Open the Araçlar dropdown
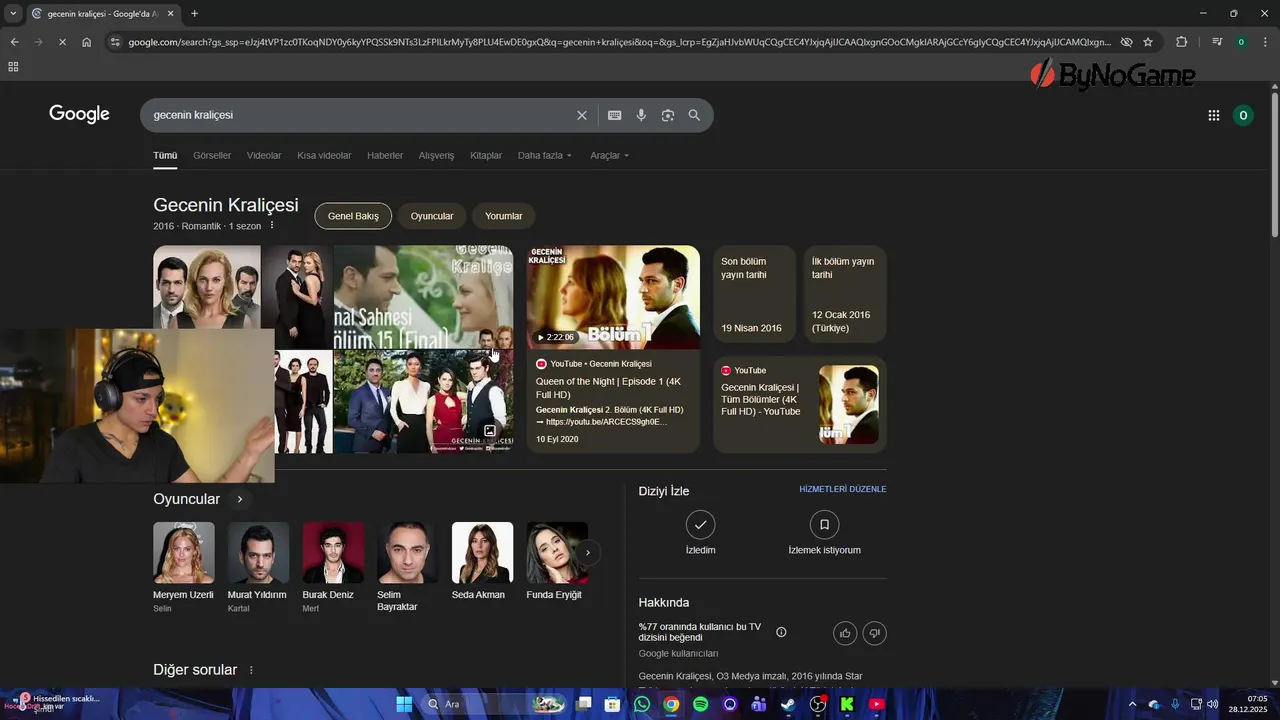1280x720 pixels. point(610,156)
